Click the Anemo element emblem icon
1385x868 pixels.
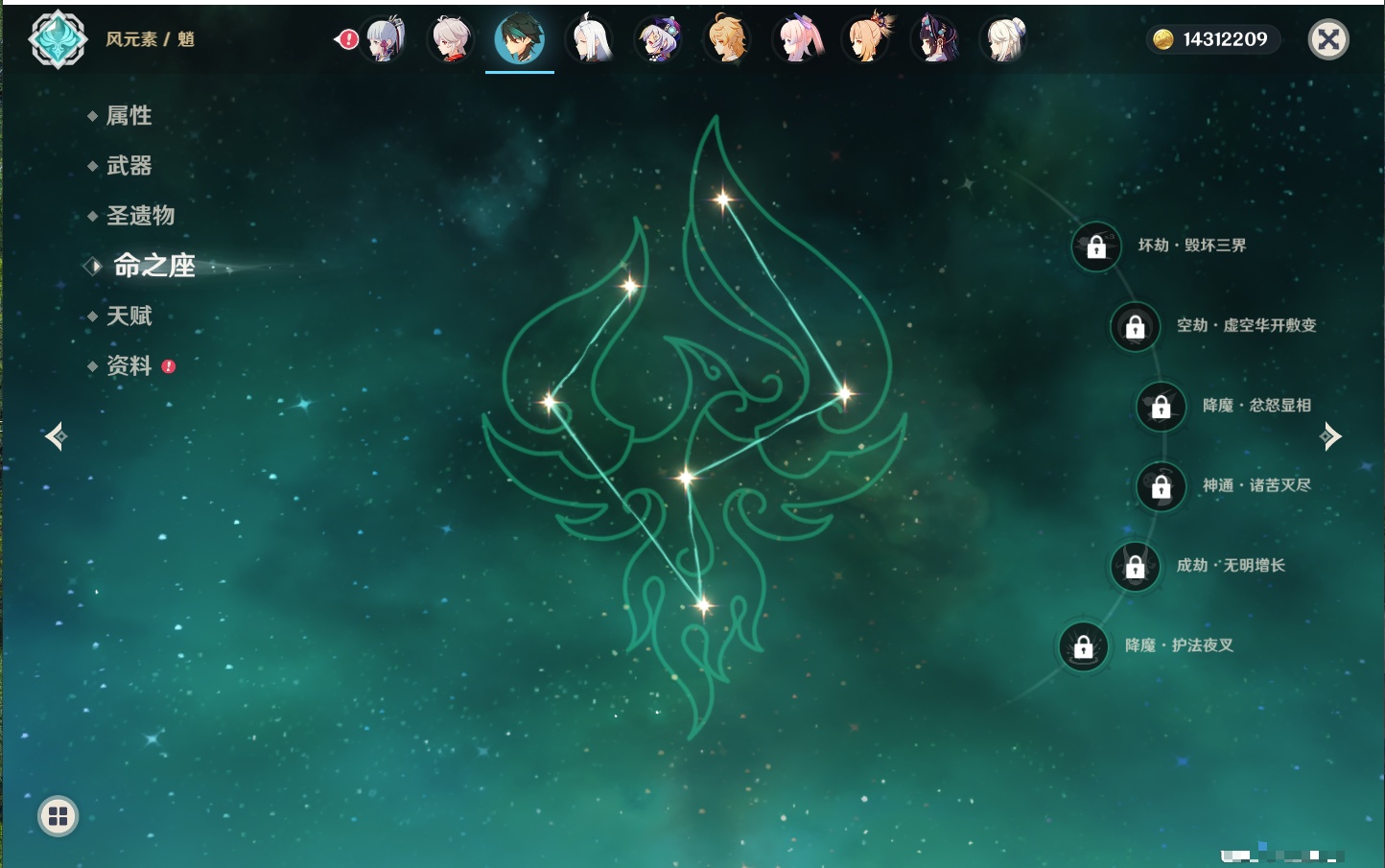point(58,39)
